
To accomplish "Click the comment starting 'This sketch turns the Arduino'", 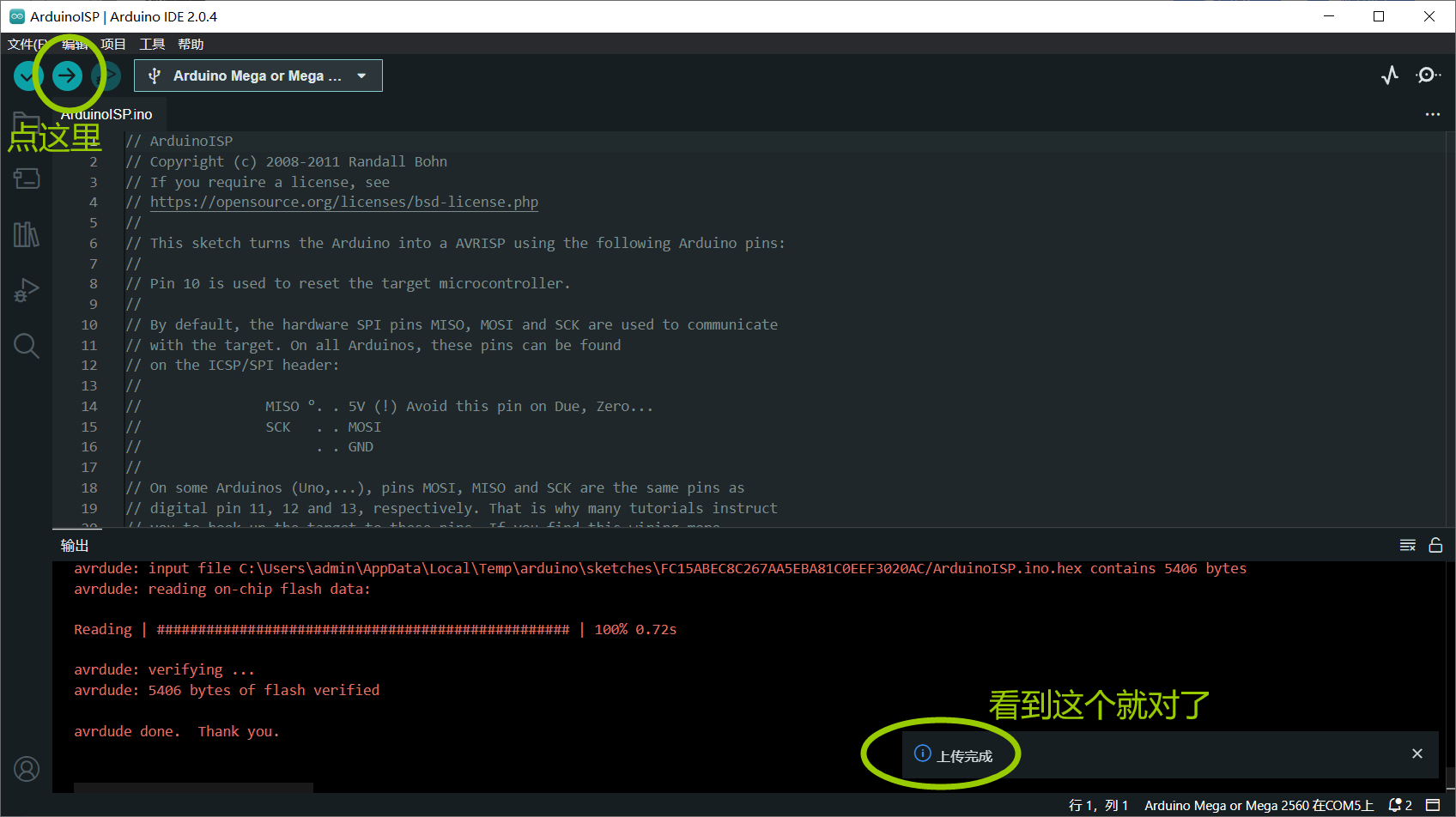I will tap(455, 244).
